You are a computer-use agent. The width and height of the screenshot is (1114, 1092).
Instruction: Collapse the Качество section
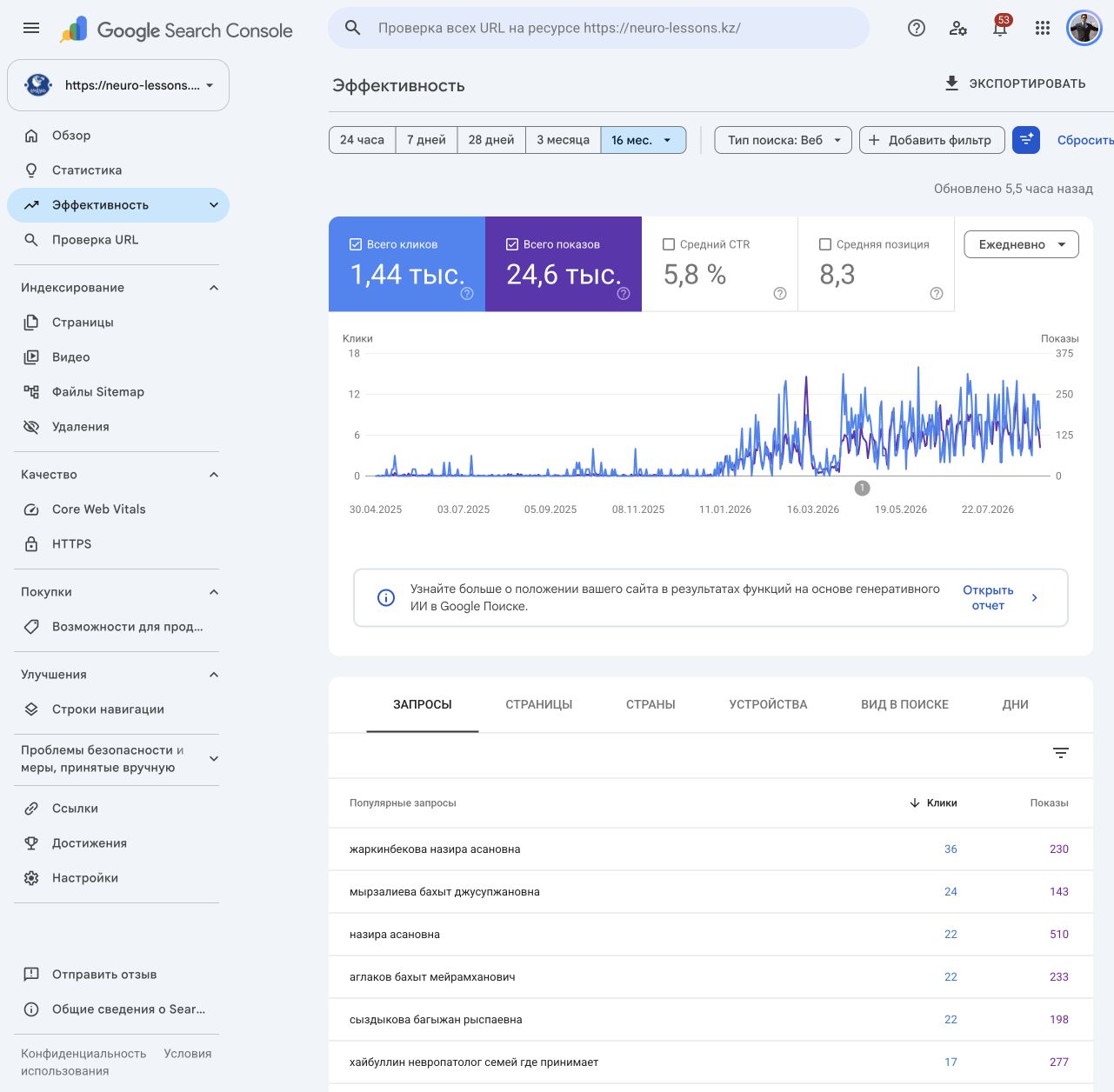(x=214, y=475)
